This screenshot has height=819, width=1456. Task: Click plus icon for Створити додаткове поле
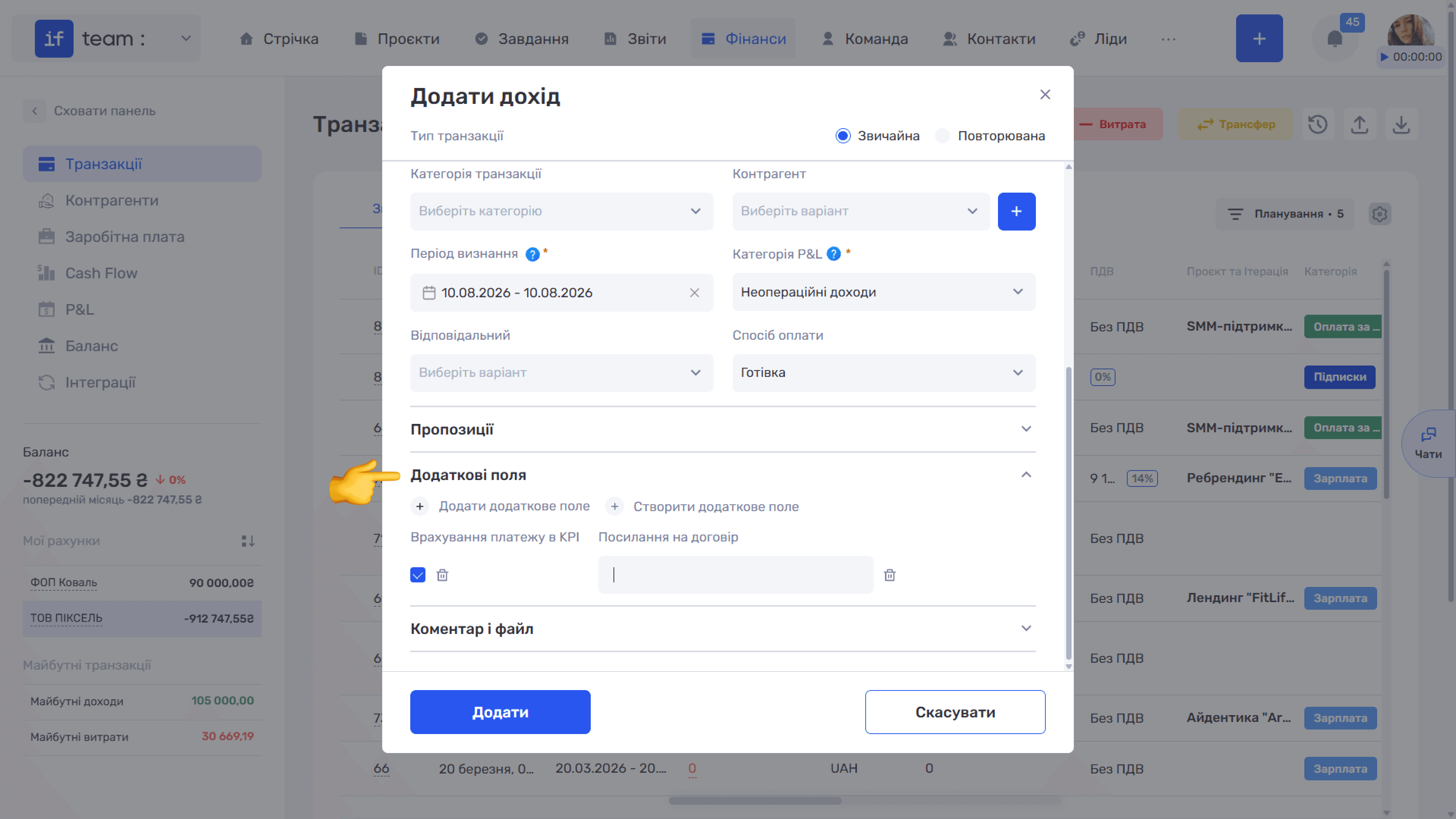[x=614, y=507]
